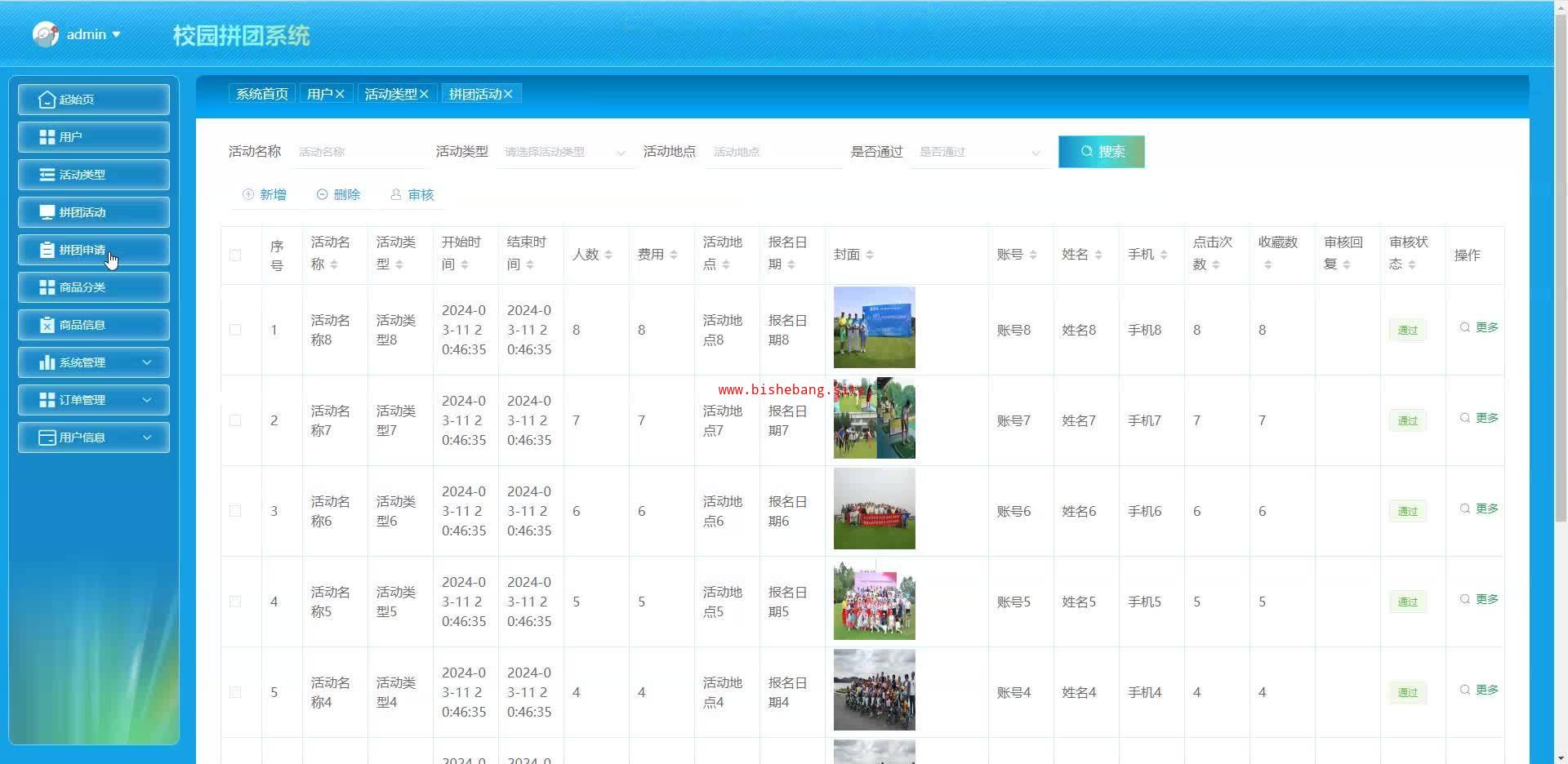1568x764 pixels.
Task: Expand the 系统管理 sidebar menu
Action: [94, 362]
